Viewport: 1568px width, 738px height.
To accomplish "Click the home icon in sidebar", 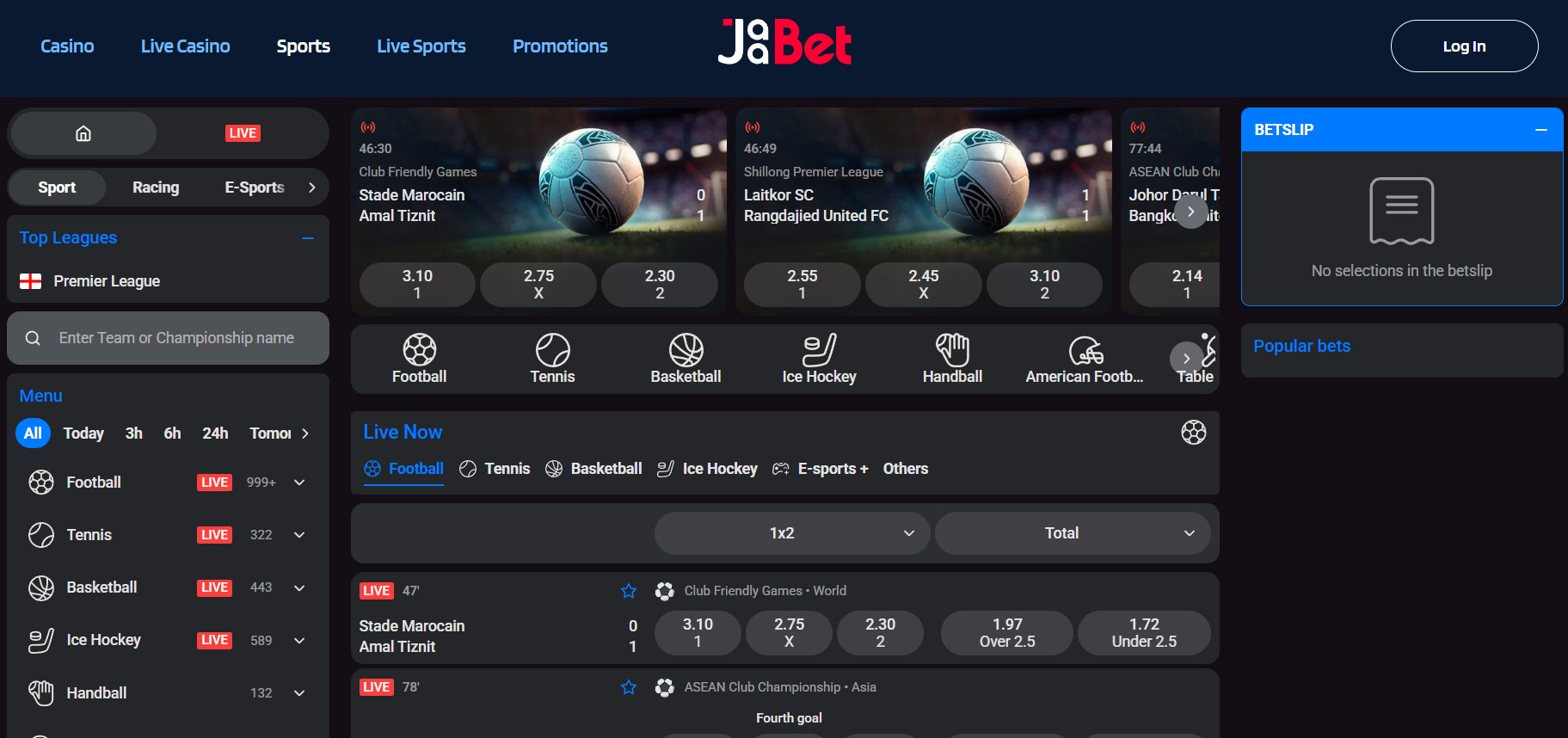I will point(83,133).
